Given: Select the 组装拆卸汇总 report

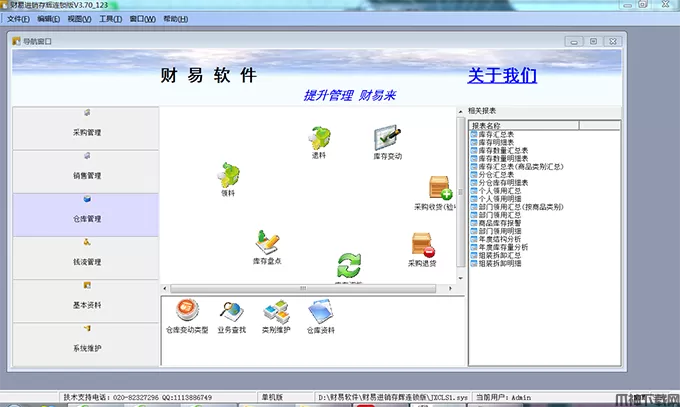Looking at the screenshot, I should (496, 256).
